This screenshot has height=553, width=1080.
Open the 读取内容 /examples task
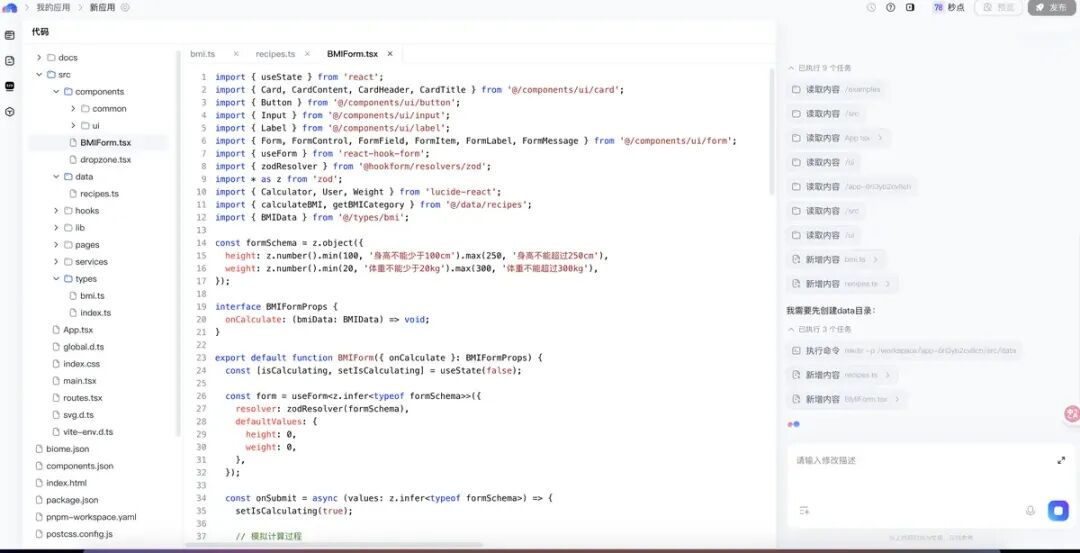click(835, 90)
